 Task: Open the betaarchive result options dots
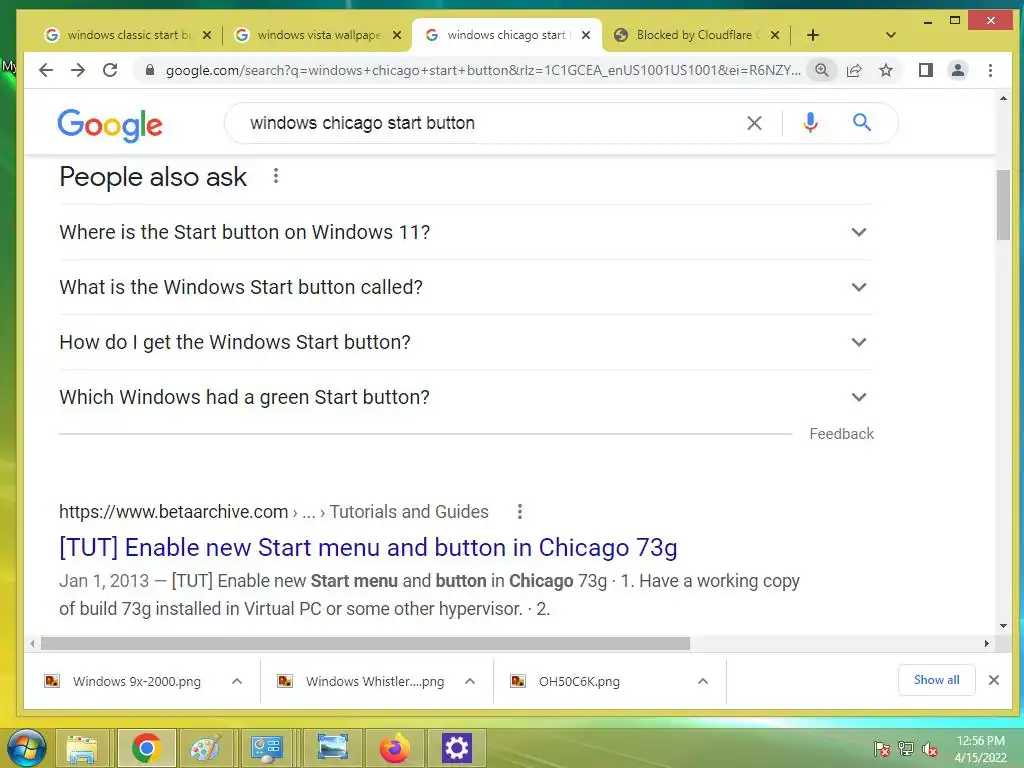point(520,511)
